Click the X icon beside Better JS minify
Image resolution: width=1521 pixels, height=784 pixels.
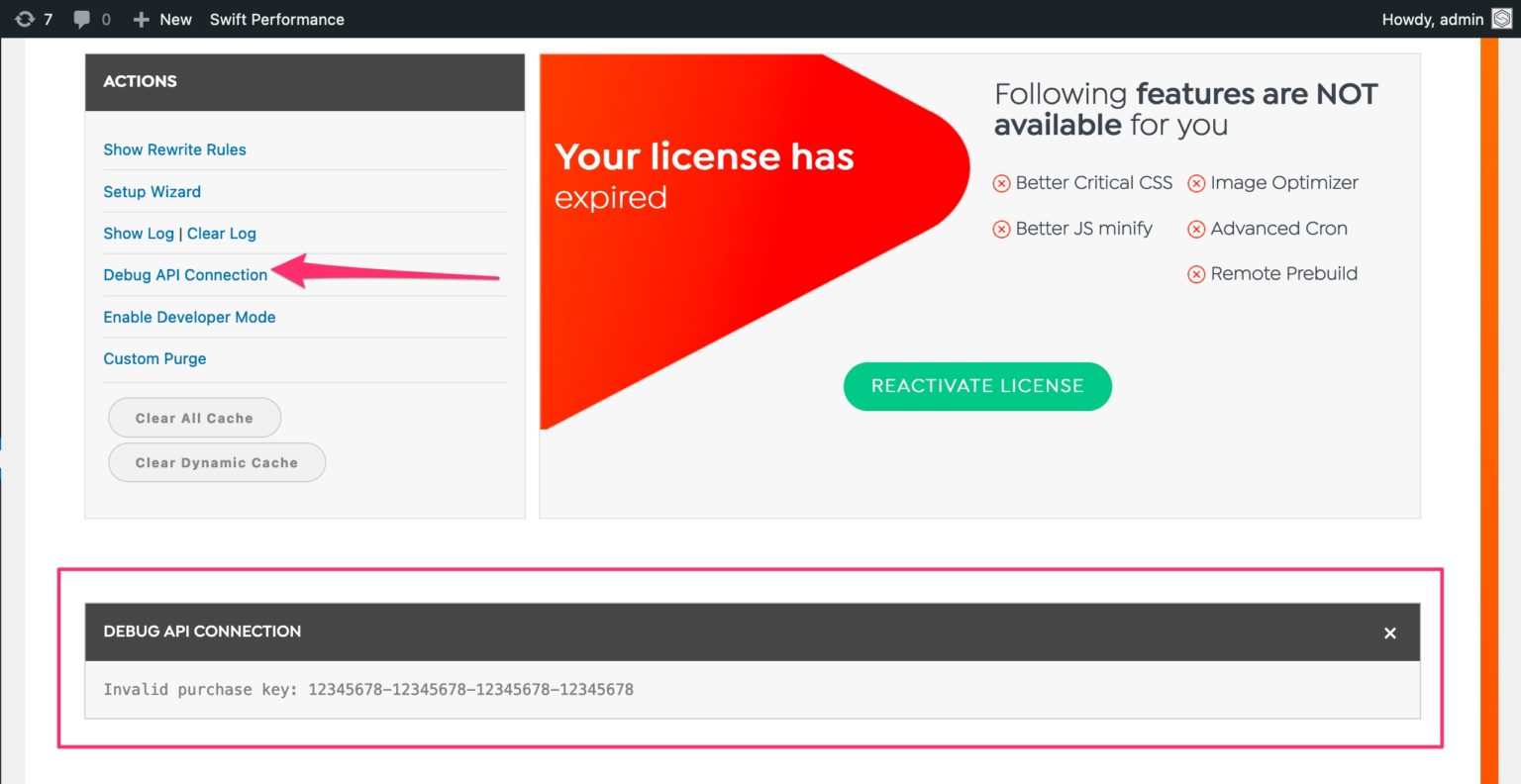click(1002, 229)
